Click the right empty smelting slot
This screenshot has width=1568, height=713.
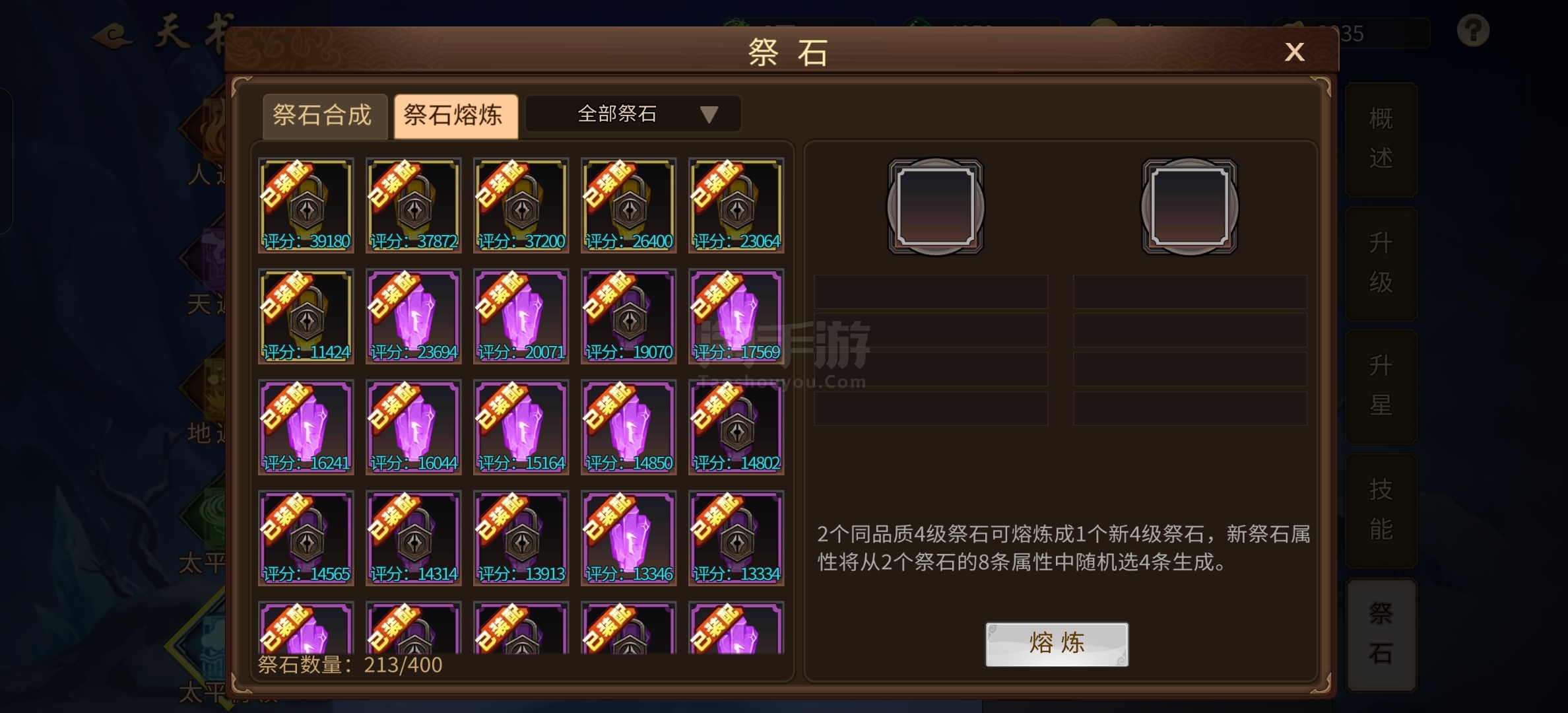pyautogui.click(x=1189, y=207)
